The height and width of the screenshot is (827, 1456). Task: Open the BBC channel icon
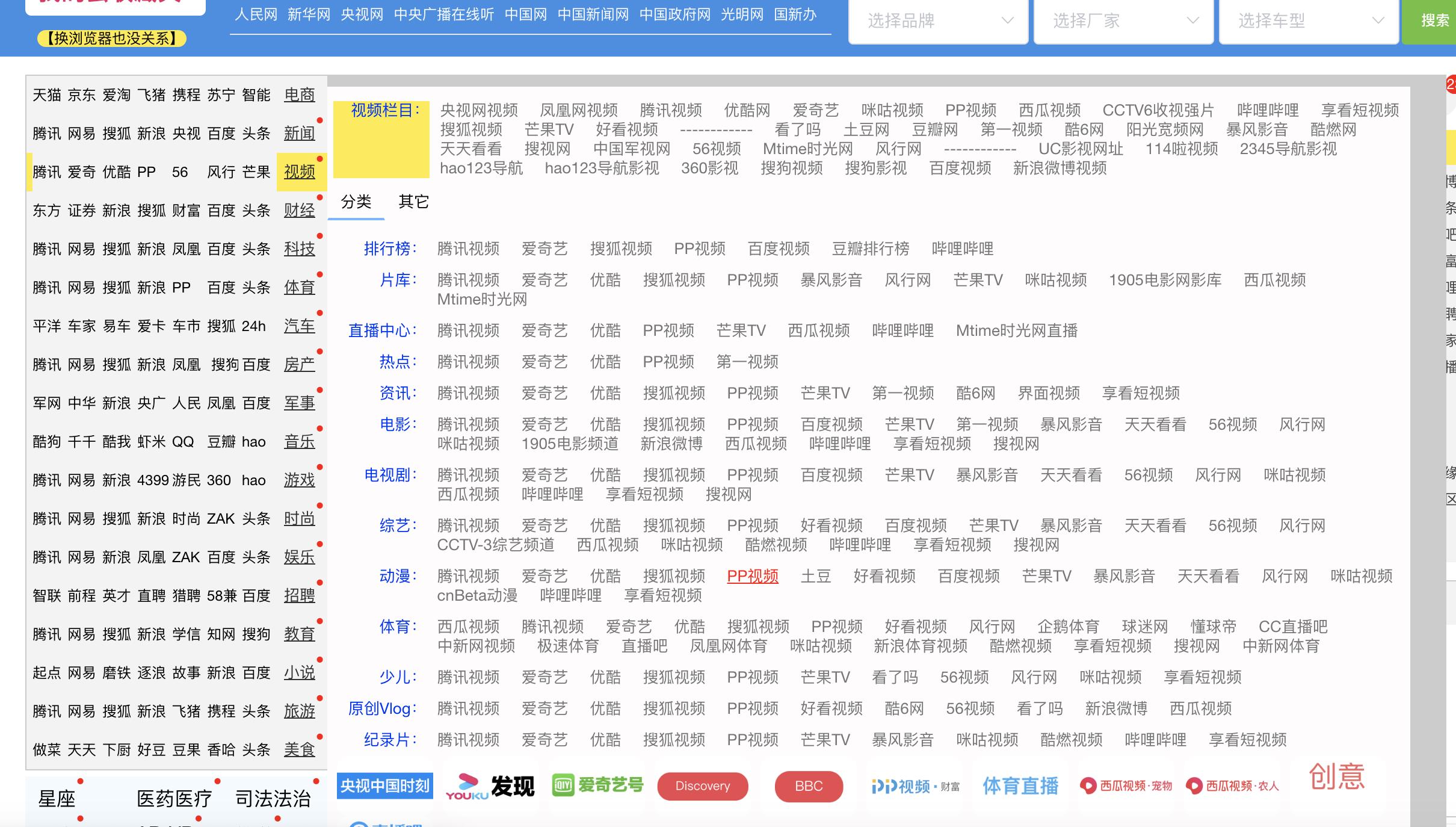point(809,786)
